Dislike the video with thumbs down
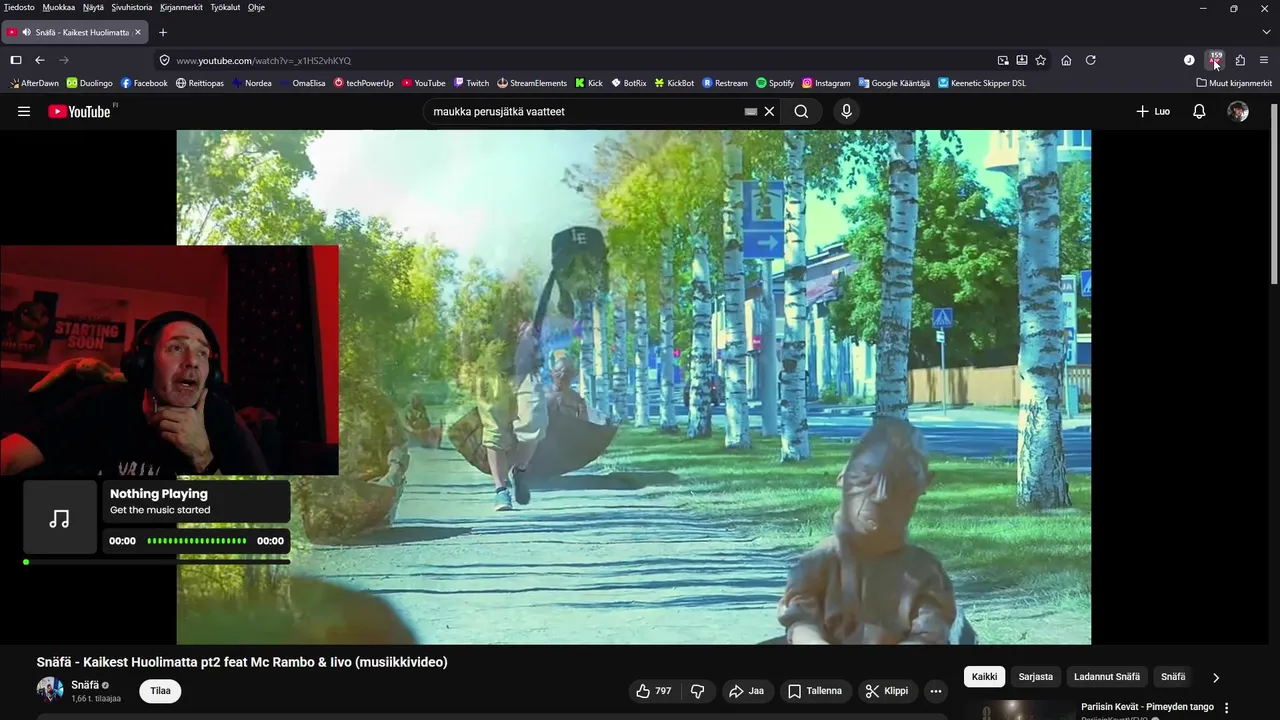Viewport: 1280px width, 720px height. 698,691
